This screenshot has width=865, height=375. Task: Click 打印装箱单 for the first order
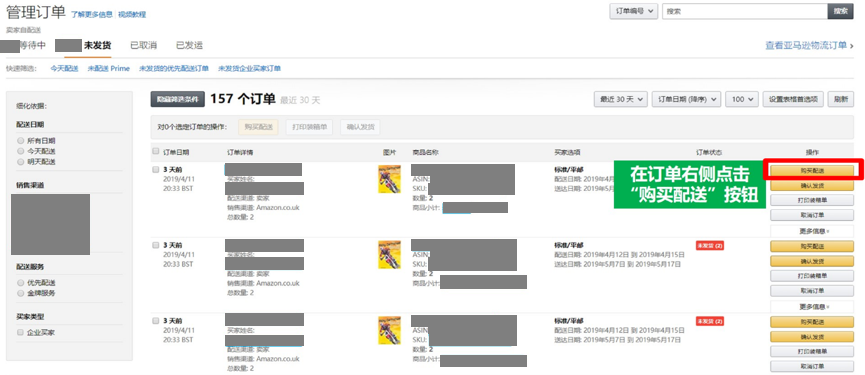coord(812,200)
